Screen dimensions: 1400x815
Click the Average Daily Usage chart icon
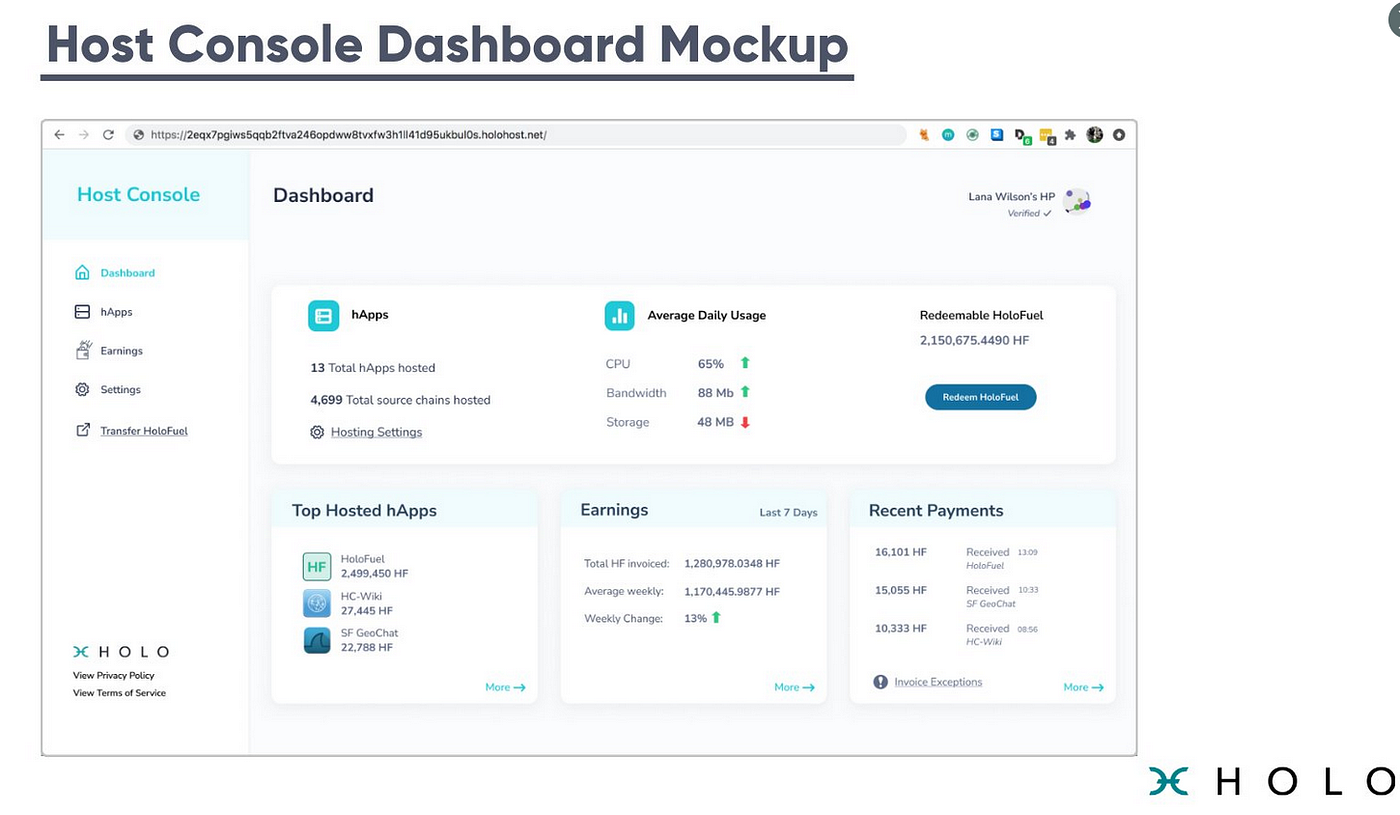[620, 315]
